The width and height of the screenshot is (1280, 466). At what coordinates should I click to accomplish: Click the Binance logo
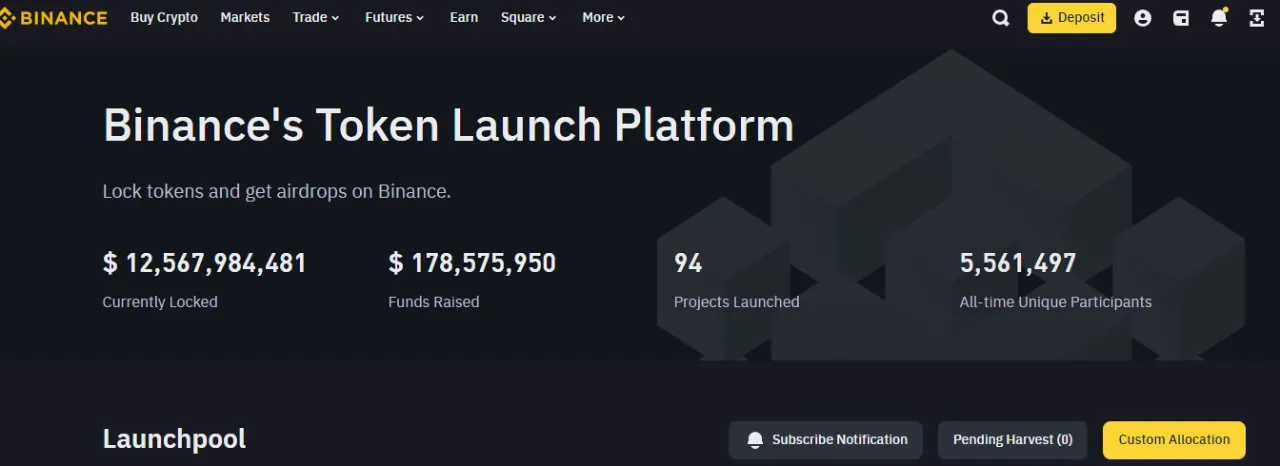54,18
